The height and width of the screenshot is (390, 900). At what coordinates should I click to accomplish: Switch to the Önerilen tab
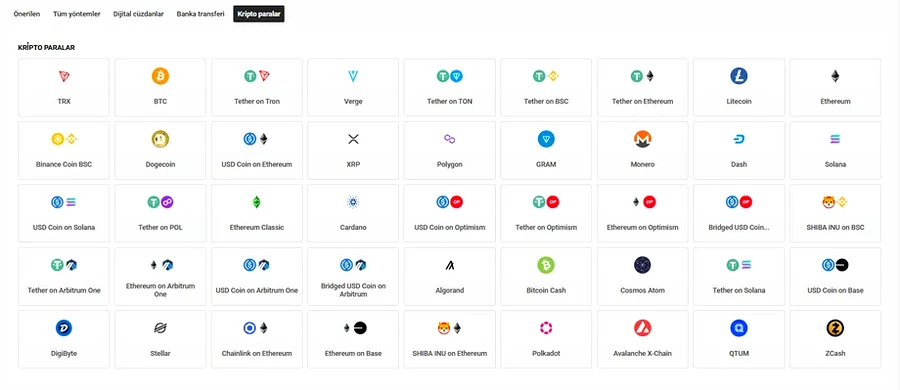27,14
